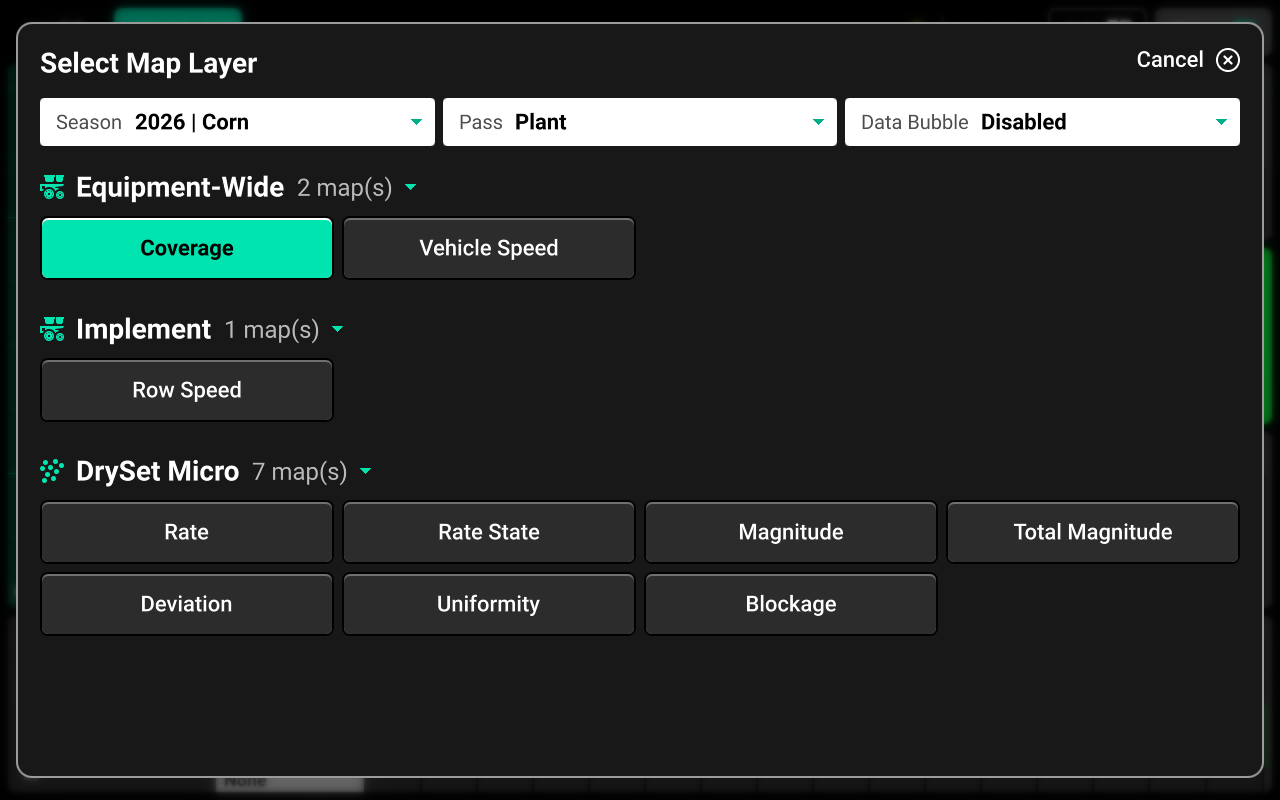Image resolution: width=1280 pixels, height=800 pixels.
Task: Pick the Total Magnitude map layer
Action: pos(1093,532)
